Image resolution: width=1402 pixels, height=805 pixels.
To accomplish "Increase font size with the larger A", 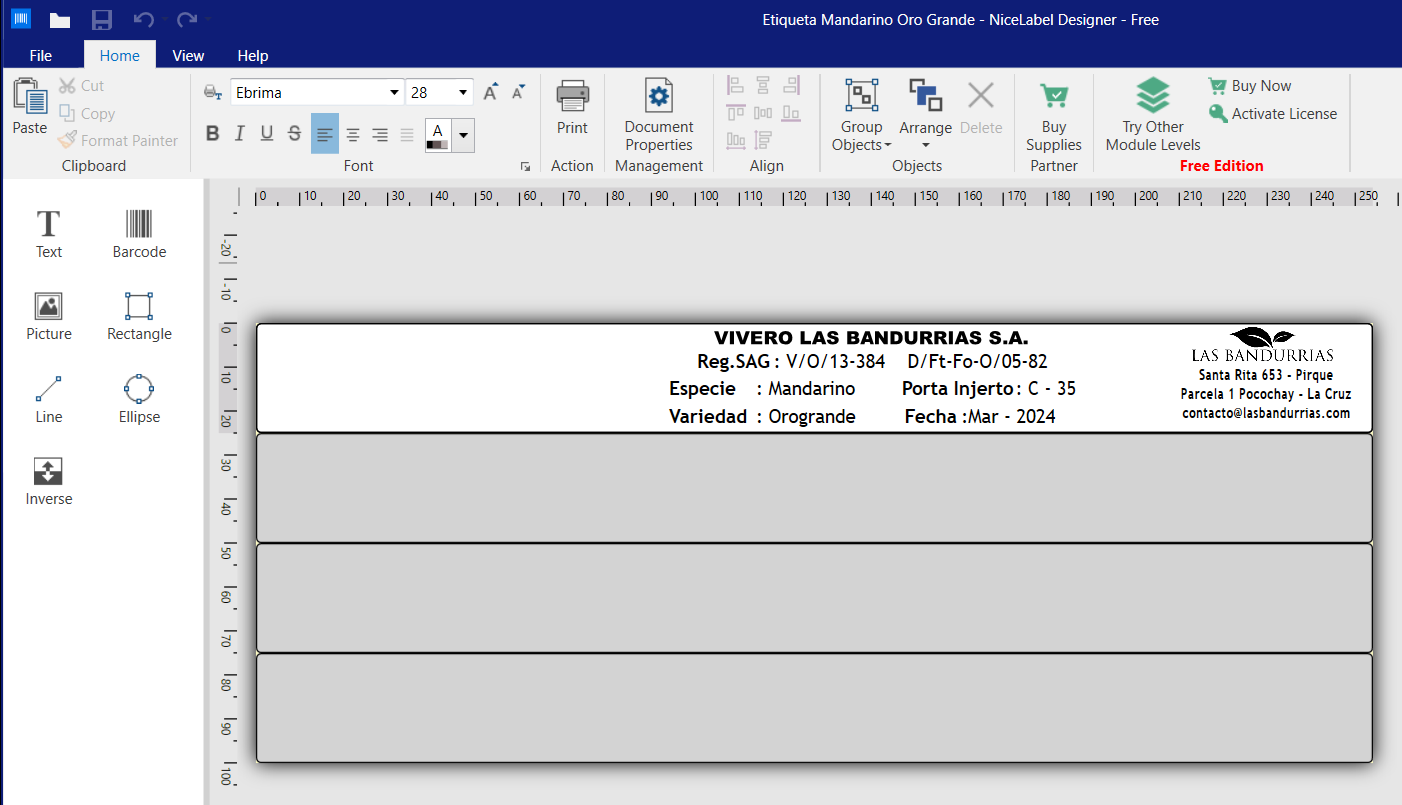I will (x=490, y=93).
